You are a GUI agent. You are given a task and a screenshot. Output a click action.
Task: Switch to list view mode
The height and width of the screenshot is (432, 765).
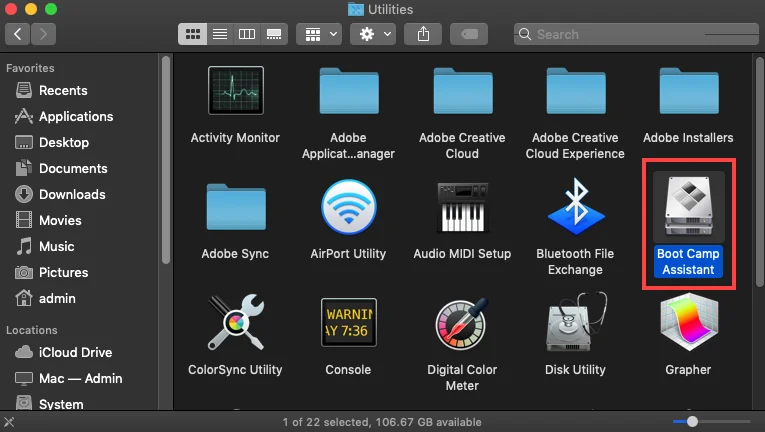pyautogui.click(x=219, y=34)
